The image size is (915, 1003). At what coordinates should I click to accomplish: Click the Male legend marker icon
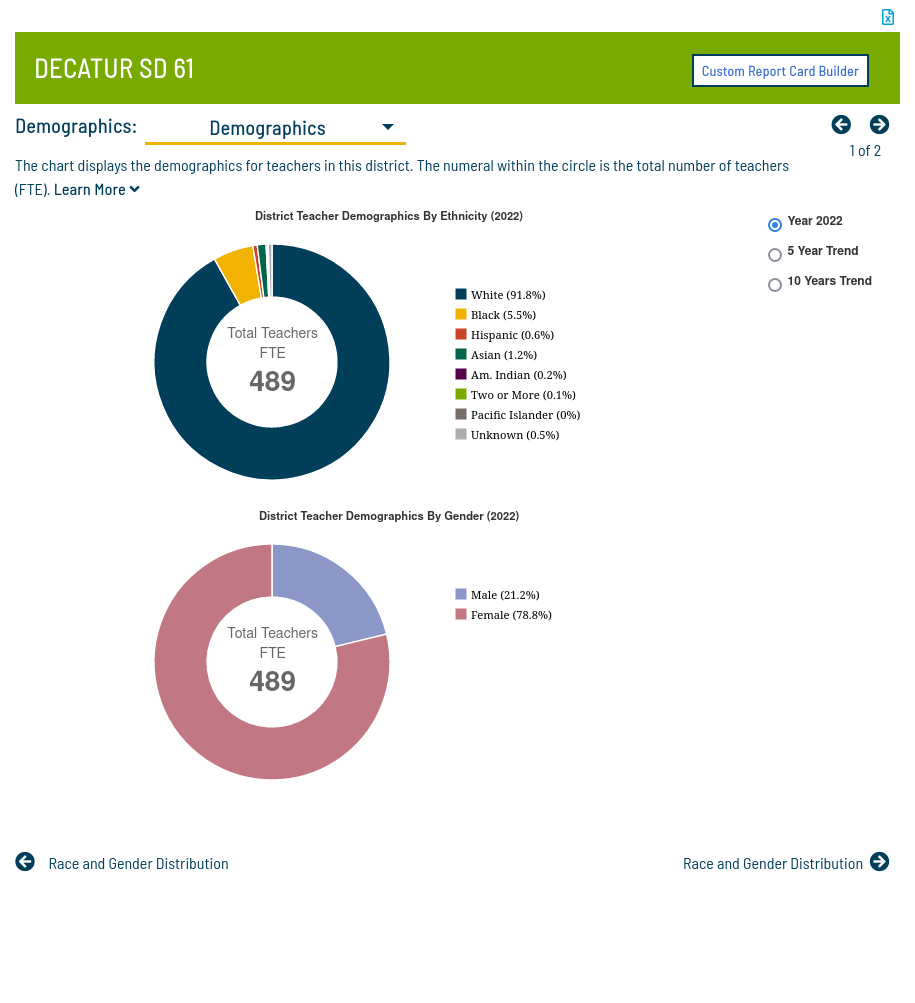coord(461,594)
